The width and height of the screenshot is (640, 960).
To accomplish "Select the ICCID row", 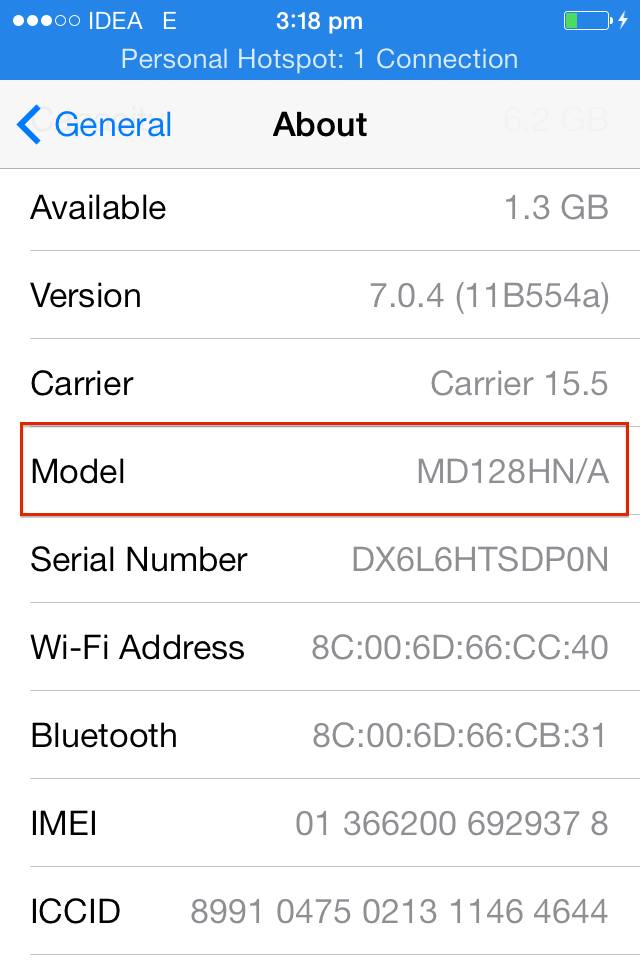I will tap(320, 912).
